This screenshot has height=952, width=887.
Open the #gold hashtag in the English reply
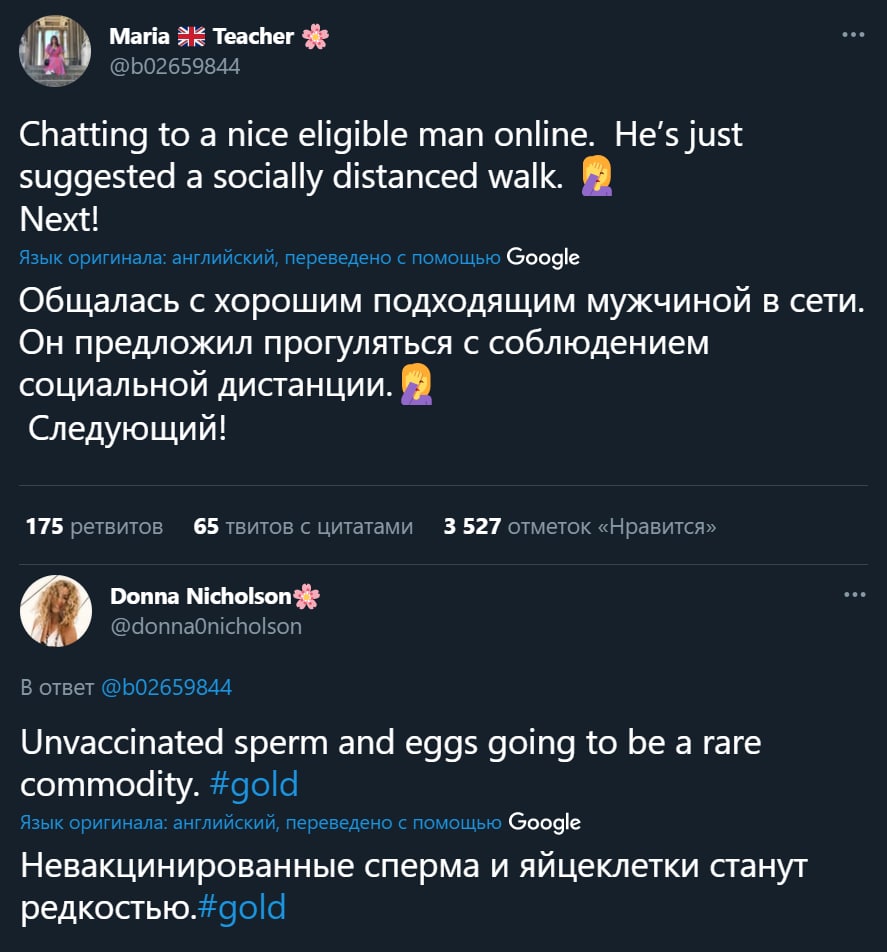[x=254, y=783]
